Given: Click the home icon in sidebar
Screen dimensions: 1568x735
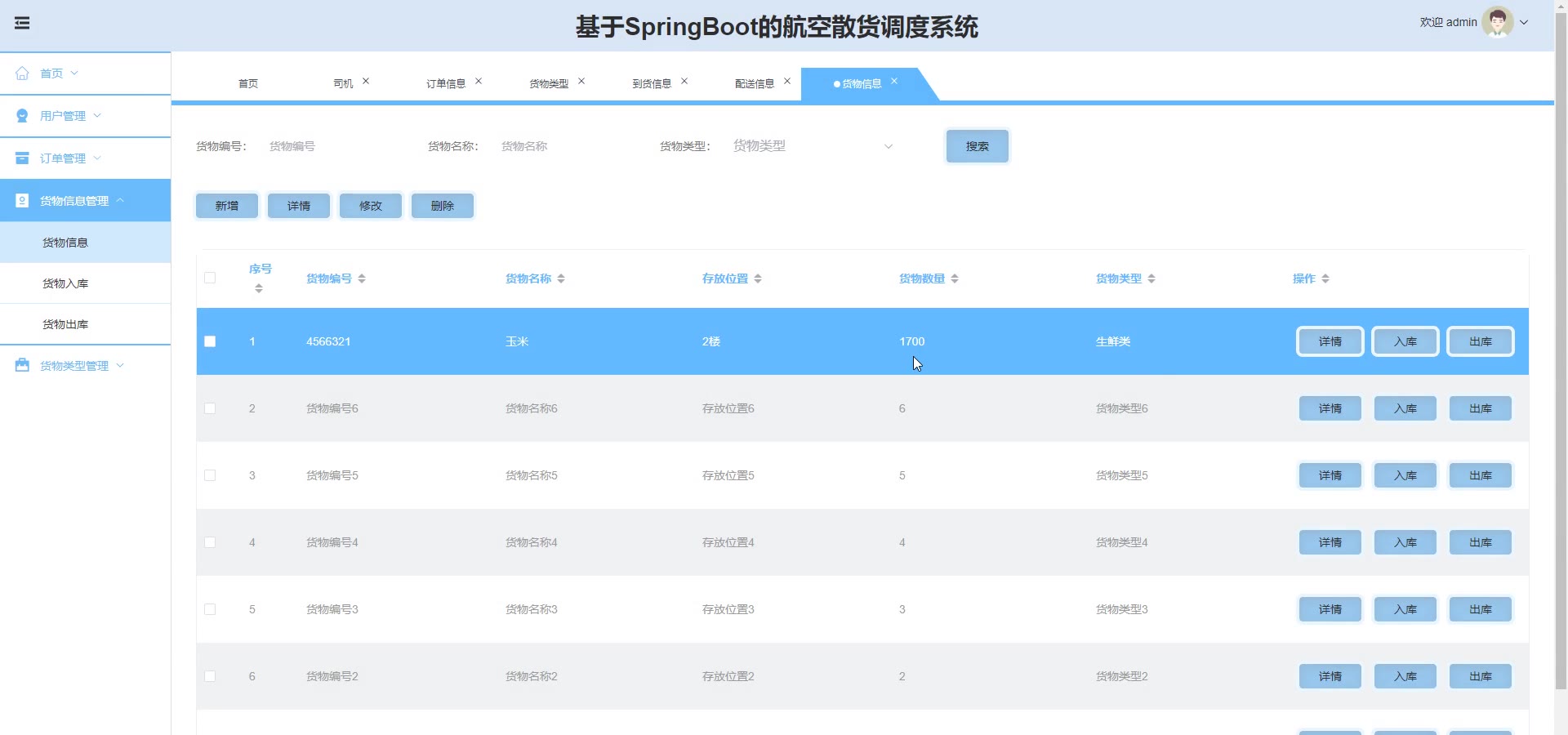Looking at the screenshot, I should click(22, 73).
